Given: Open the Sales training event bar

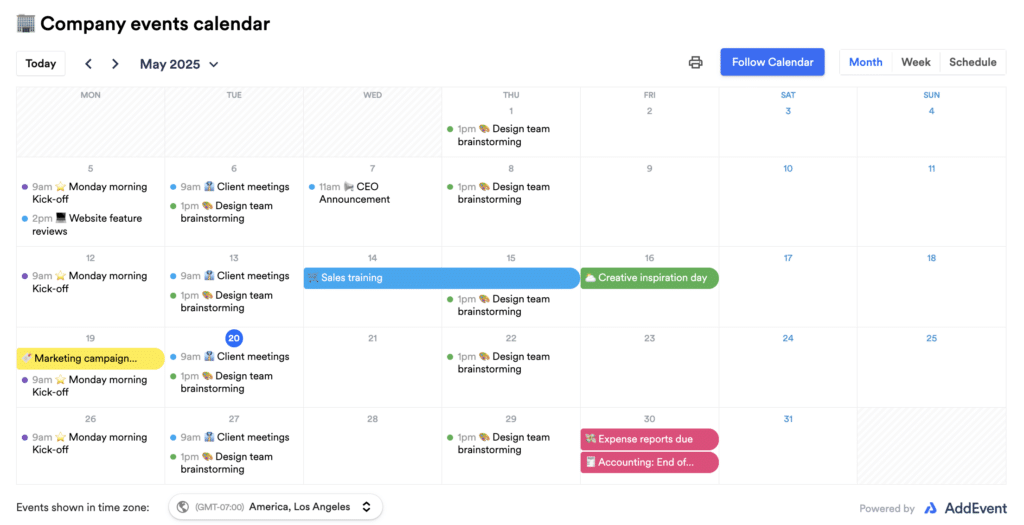Looking at the screenshot, I should [x=441, y=278].
